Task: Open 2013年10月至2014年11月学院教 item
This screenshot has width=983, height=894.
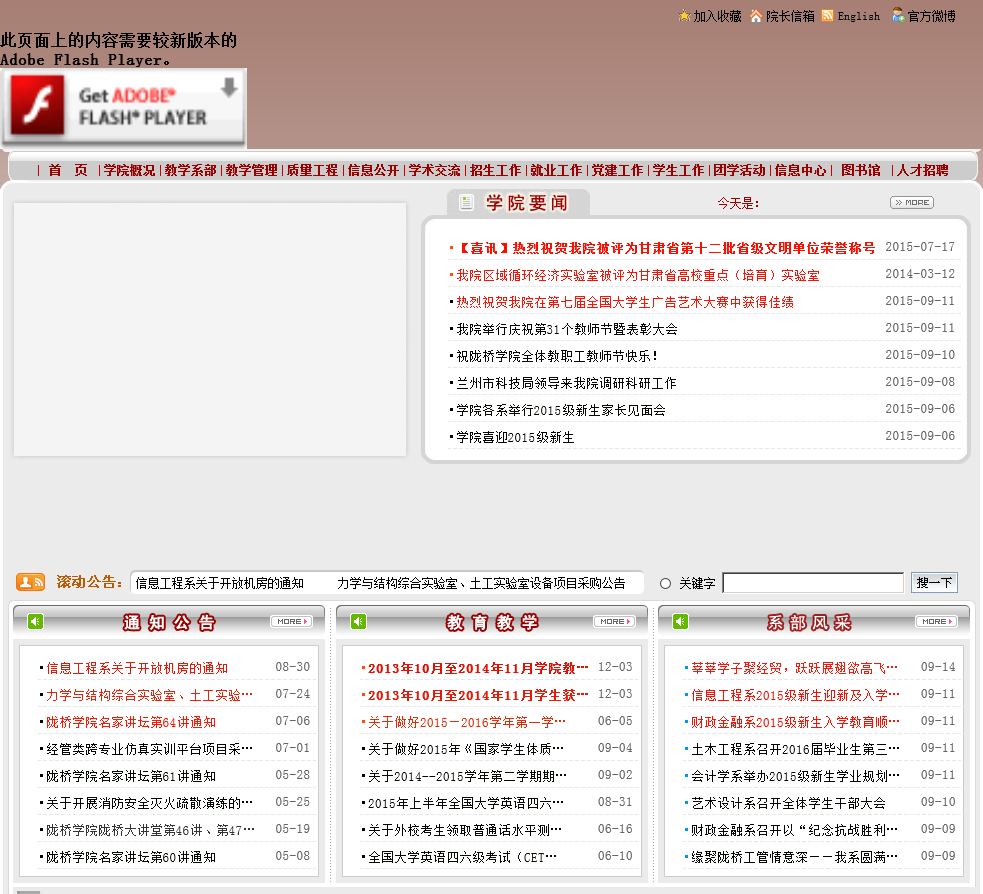Action: pyautogui.click(x=478, y=668)
